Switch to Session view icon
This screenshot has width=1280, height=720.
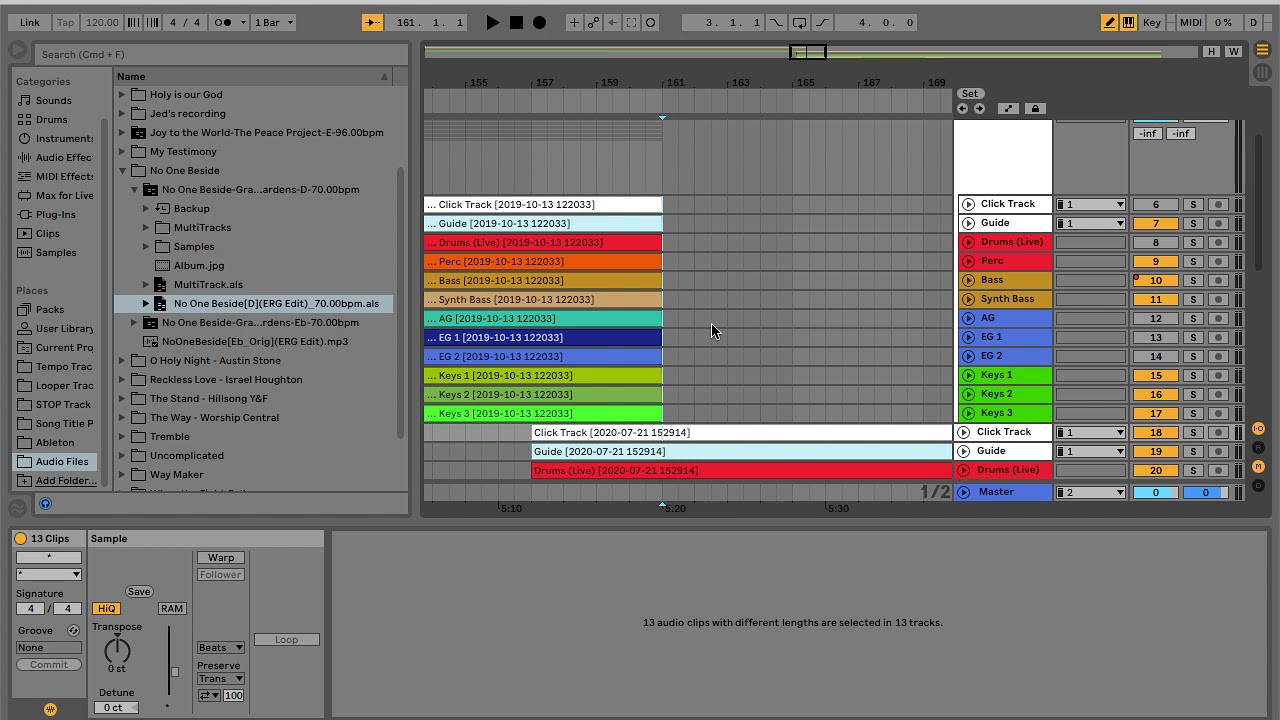pyautogui.click(x=1262, y=73)
